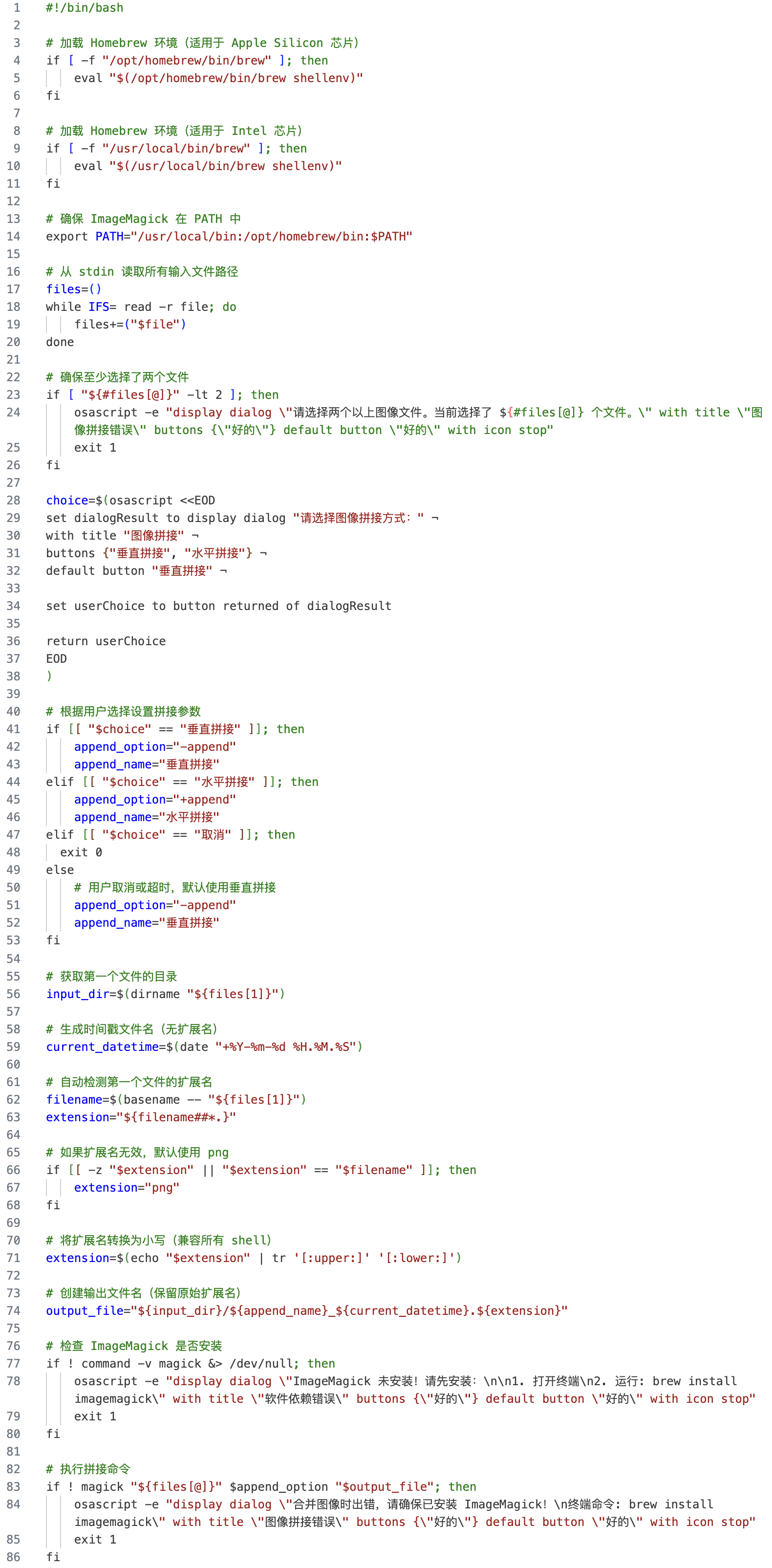The height and width of the screenshot is (1568, 772).
Task: Place cursor on export PATH line
Action: click(x=229, y=236)
